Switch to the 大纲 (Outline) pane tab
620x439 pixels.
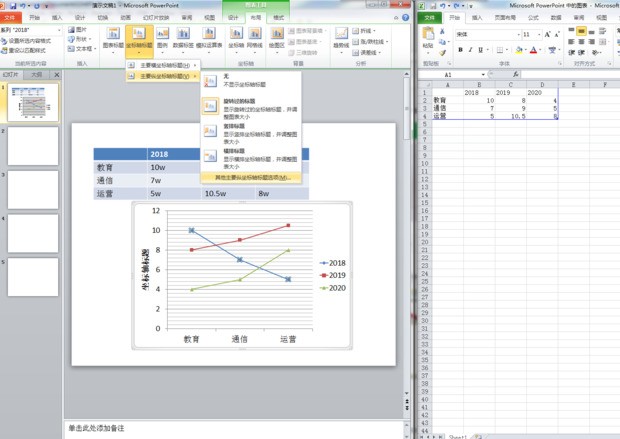click(36, 75)
